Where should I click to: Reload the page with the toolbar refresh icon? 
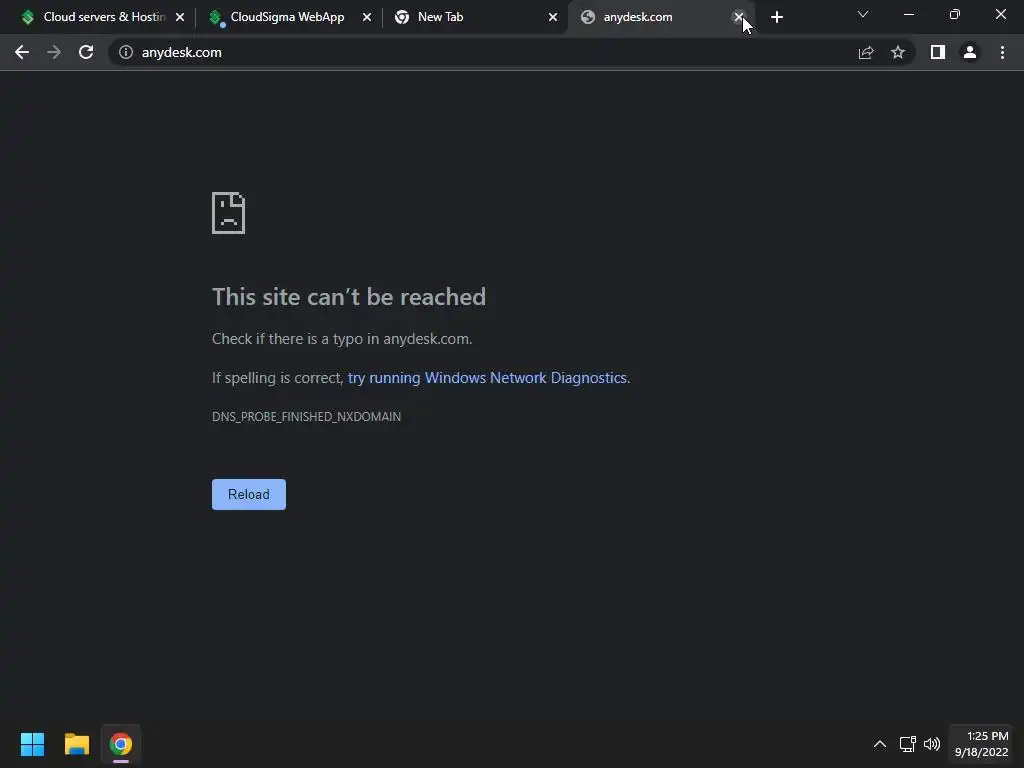coord(86,52)
